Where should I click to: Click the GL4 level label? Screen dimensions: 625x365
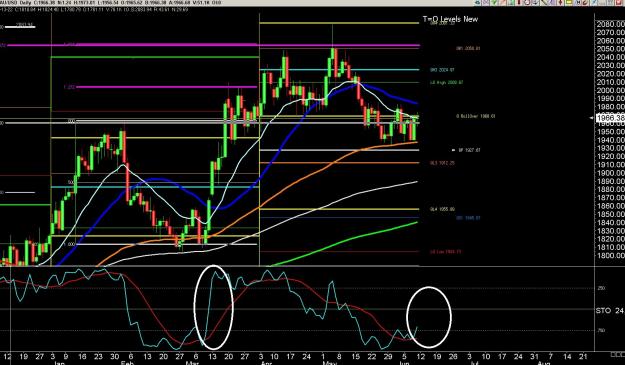(x=442, y=209)
